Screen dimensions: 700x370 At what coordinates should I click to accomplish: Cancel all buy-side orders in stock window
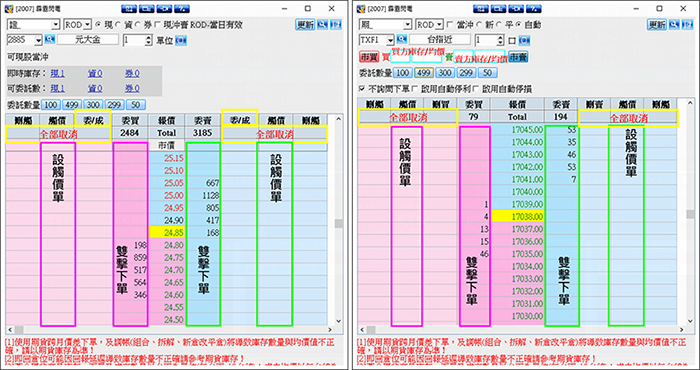coord(58,134)
